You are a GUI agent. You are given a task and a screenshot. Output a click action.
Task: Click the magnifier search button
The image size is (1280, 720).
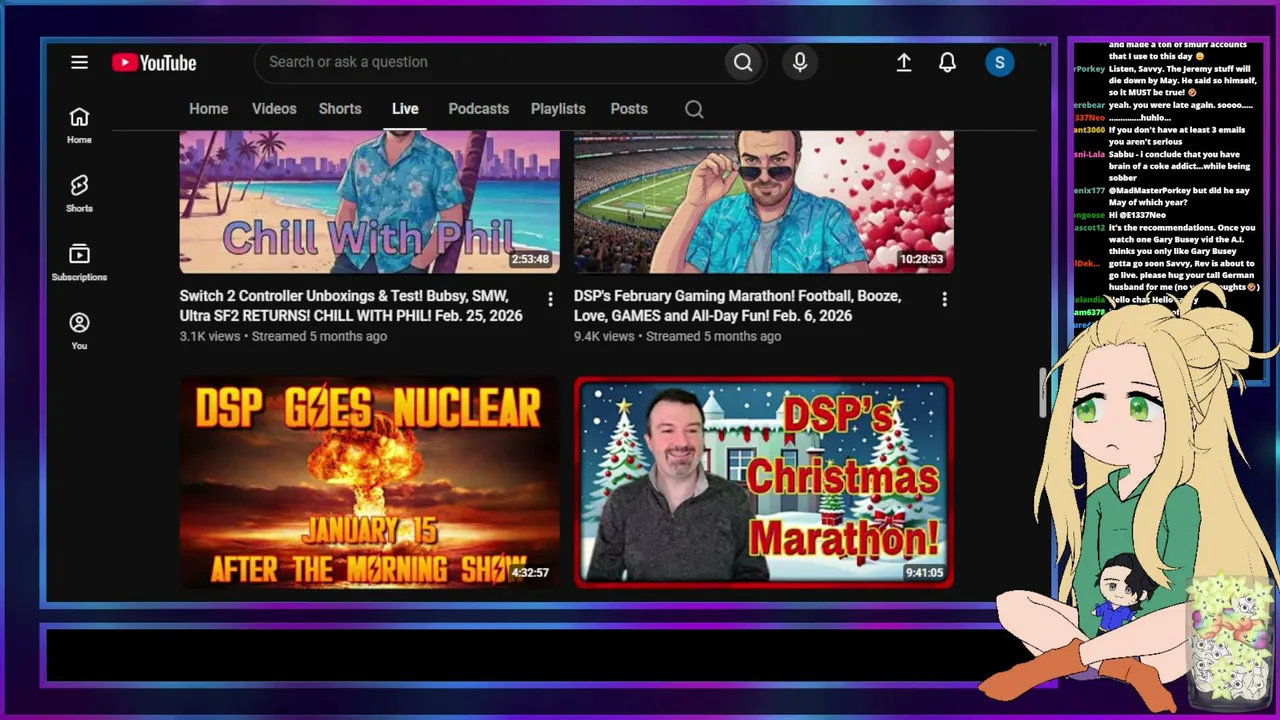click(743, 62)
